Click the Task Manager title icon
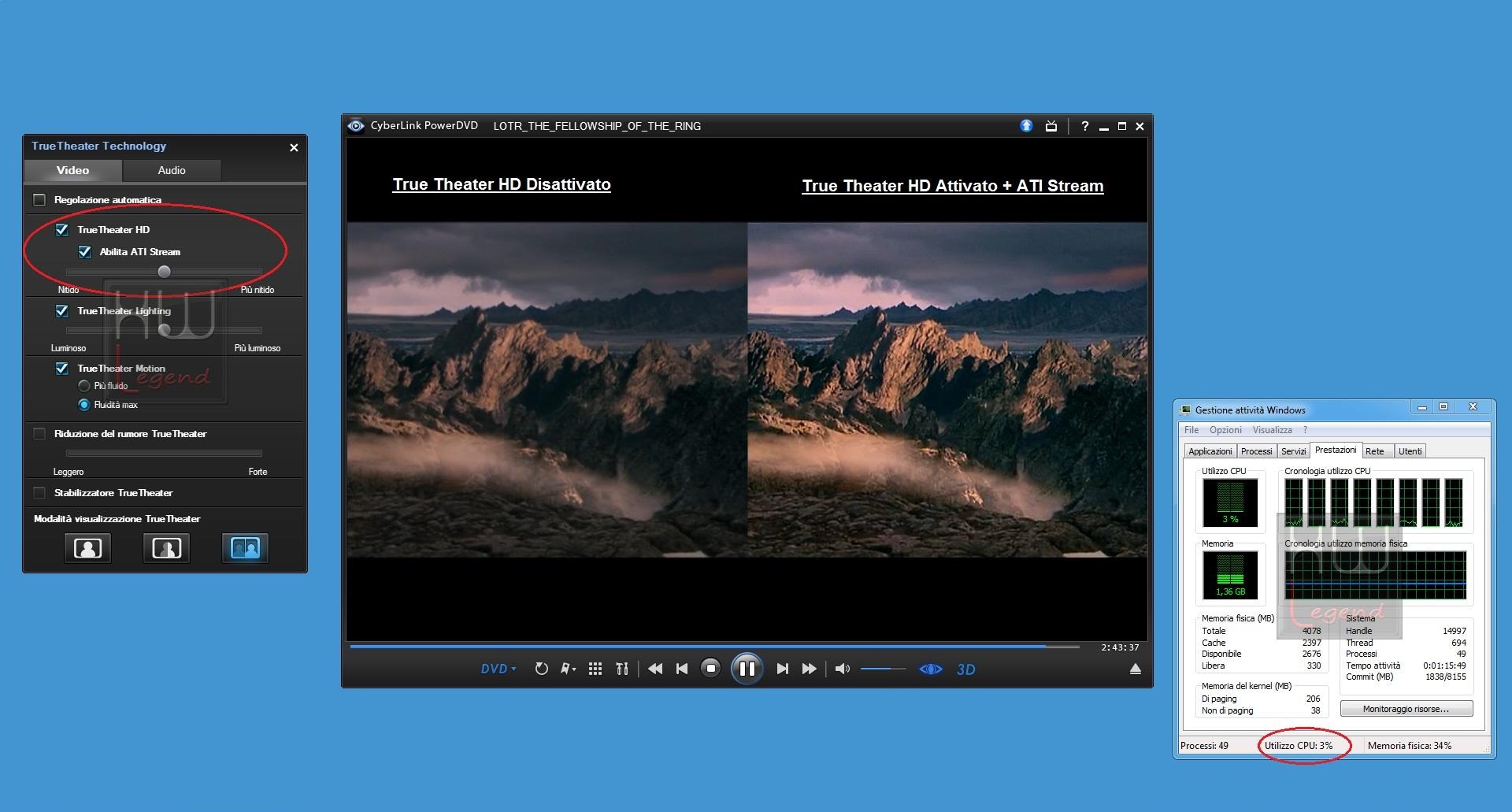The height and width of the screenshot is (812, 1512). point(1186,410)
